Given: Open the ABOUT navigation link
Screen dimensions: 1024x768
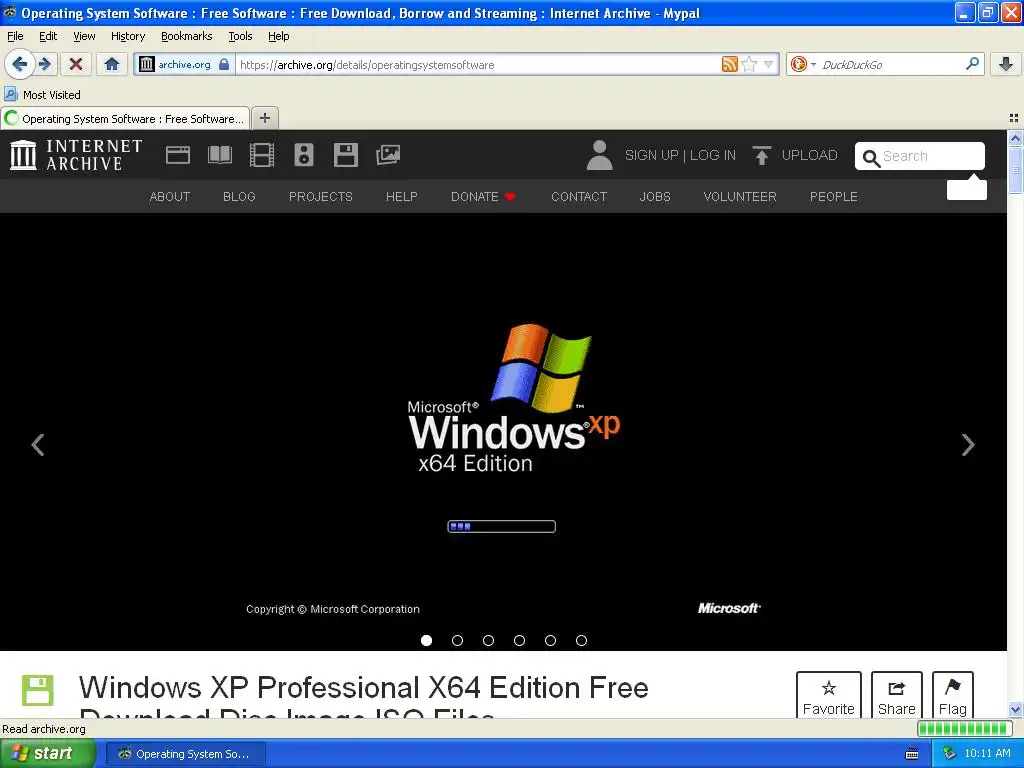Looking at the screenshot, I should [170, 197].
